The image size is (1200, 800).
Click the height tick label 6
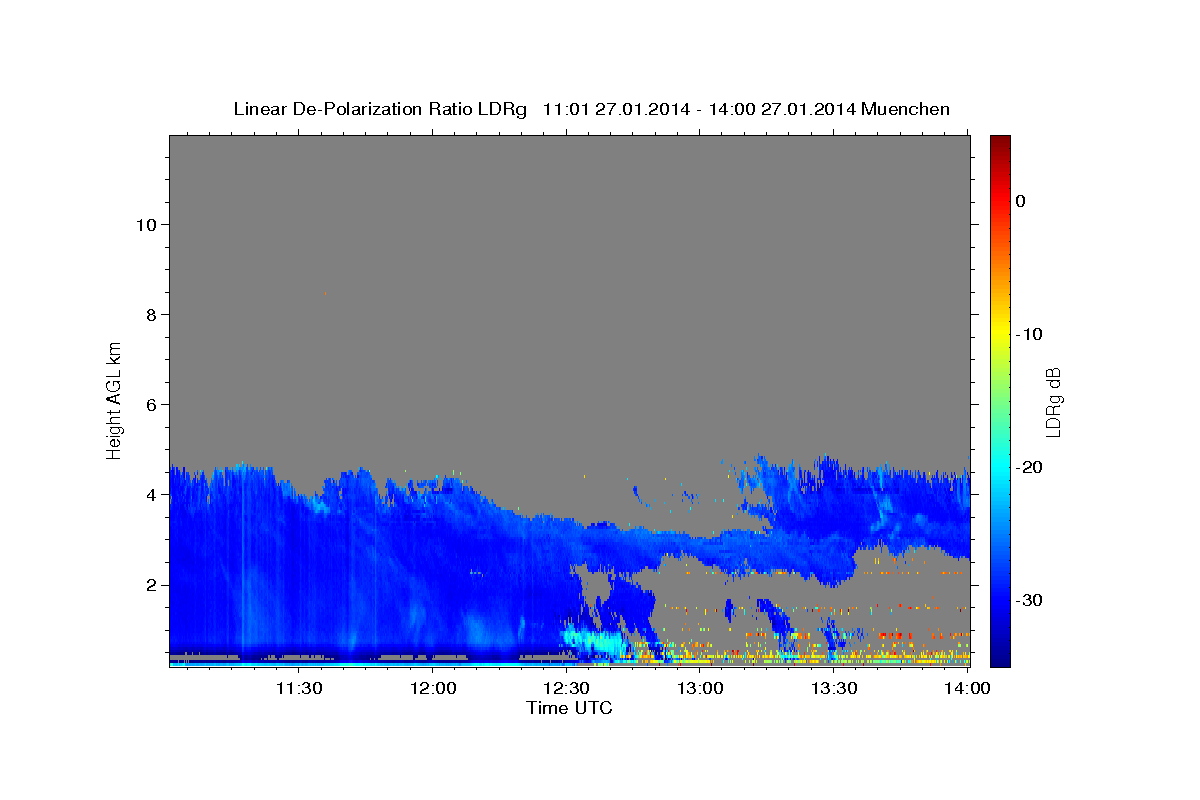click(x=149, y=404)
